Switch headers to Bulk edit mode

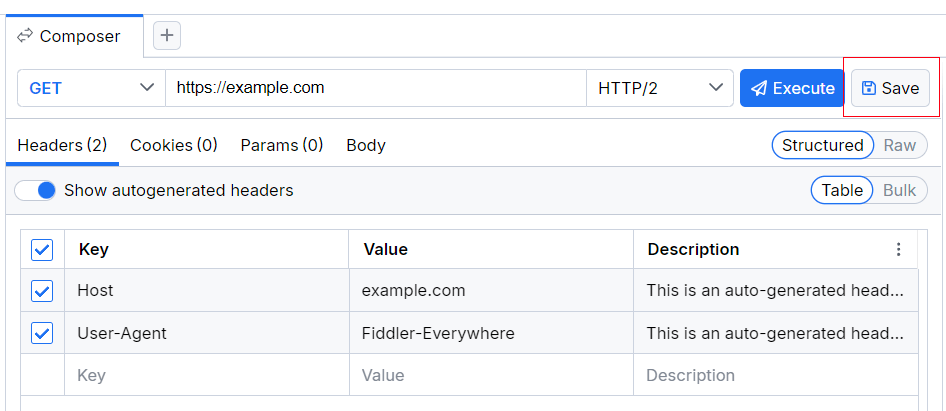900,190
